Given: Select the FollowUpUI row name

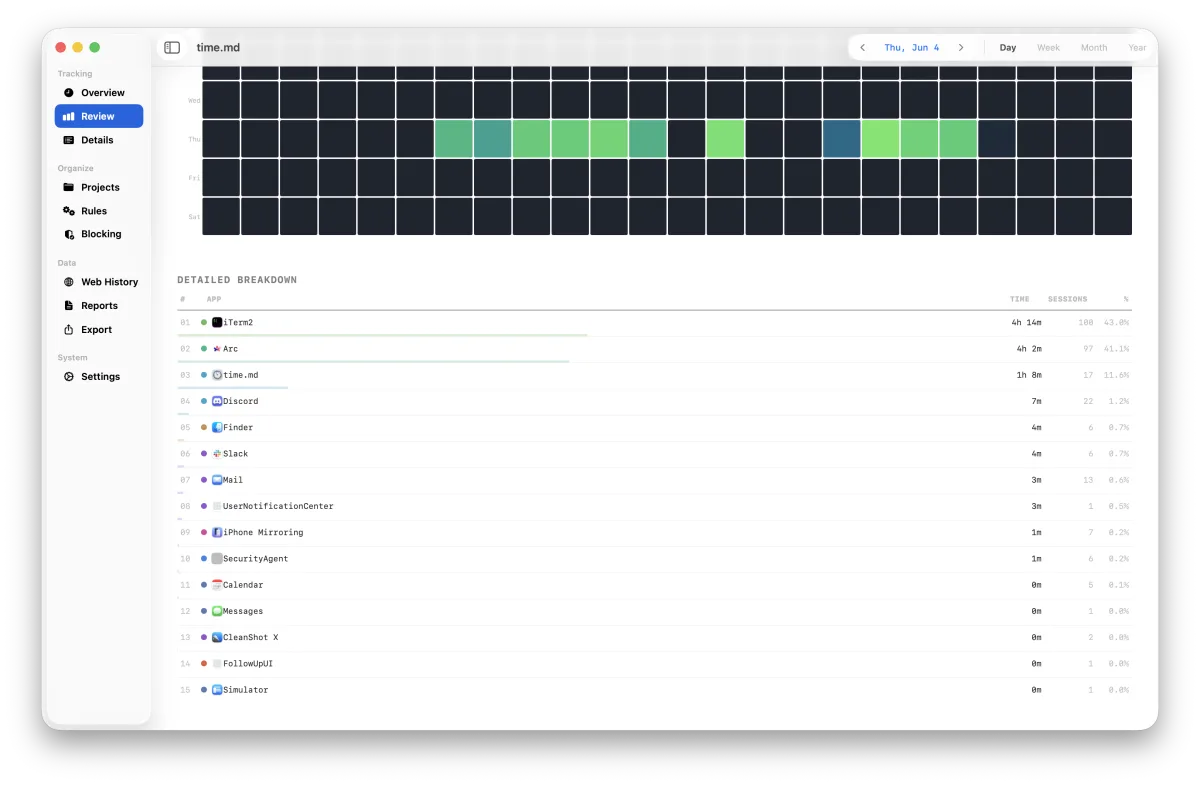Looking at the screenshot, I should point(248,663).
